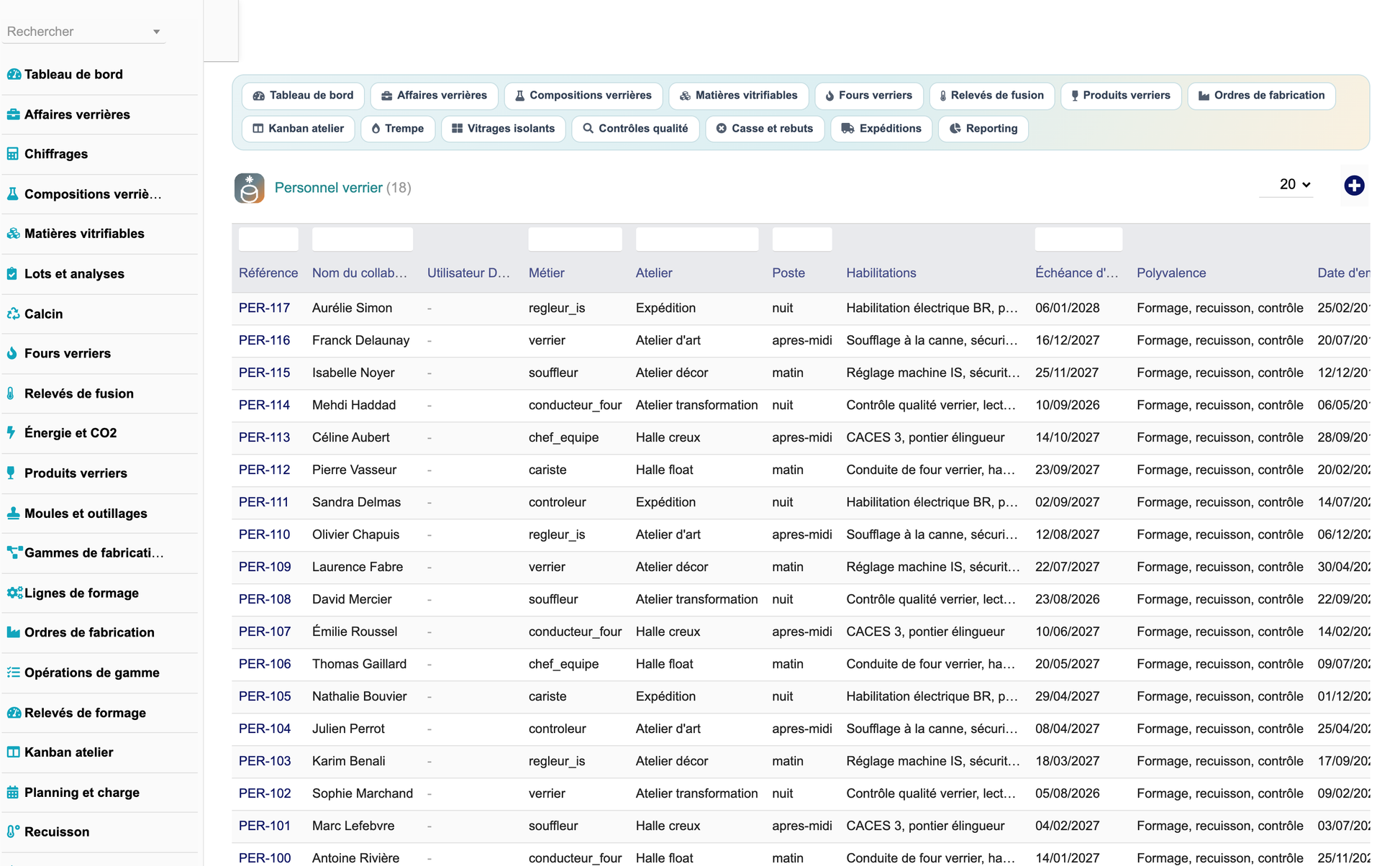Click the Tableau de bord sidebar gauge icon
The image size is (1400, 866).
(x=13, y=74)
